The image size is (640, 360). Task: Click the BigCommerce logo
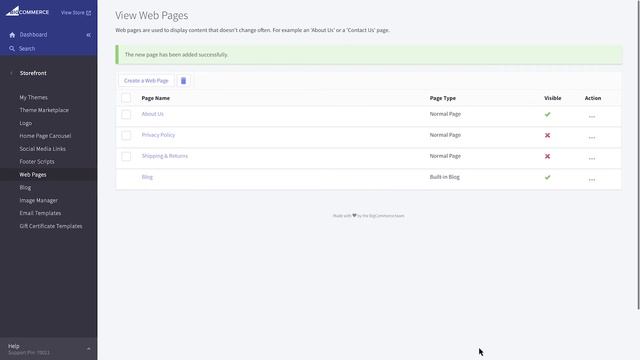(27, 11)
